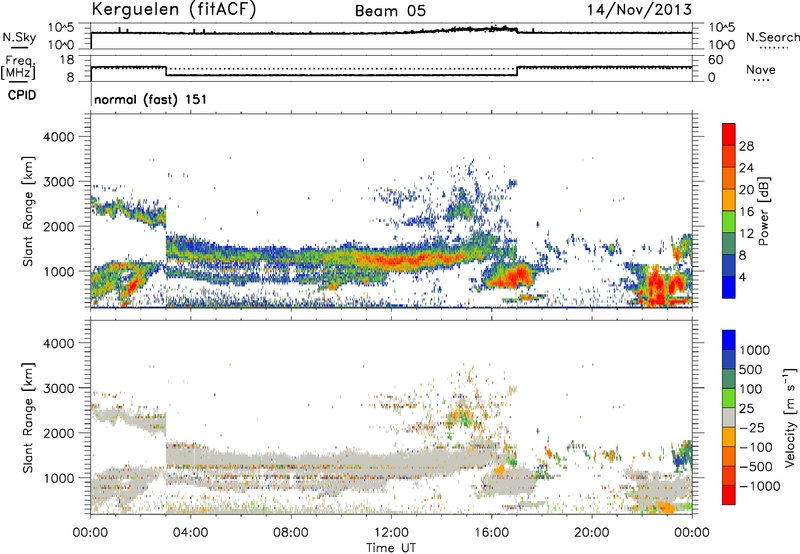
Task: Click the "Time UT" axis title
Action: click(x=391, y=548)
